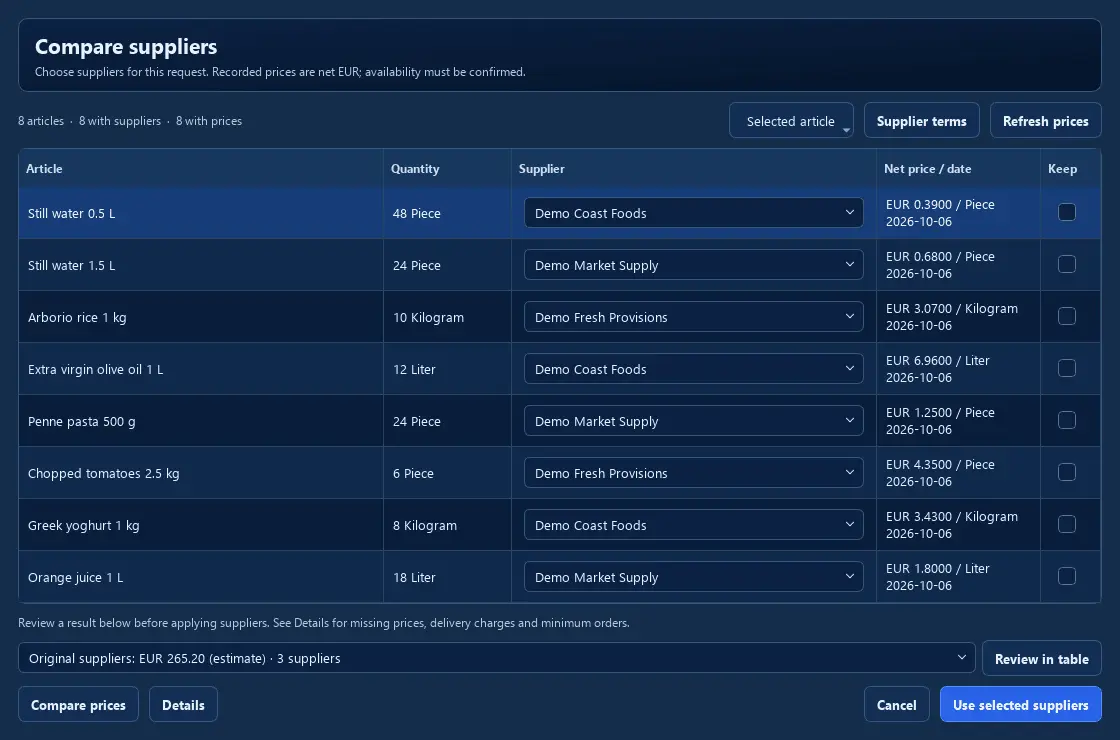Run Compare prices
The height and width of the screenshot is (740, 1120).
(x=78, y=705)
